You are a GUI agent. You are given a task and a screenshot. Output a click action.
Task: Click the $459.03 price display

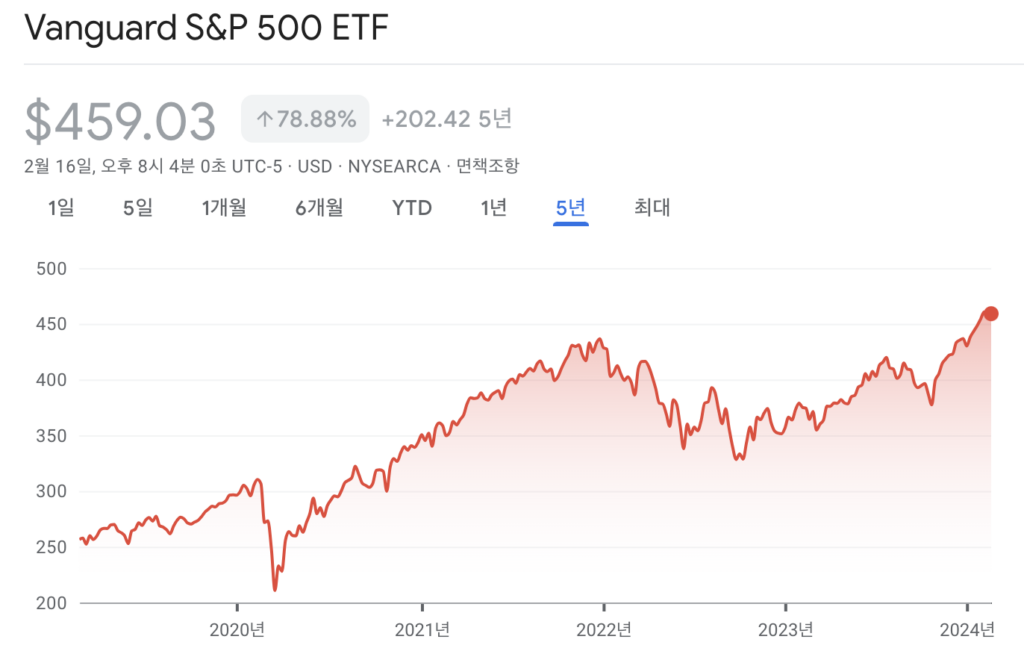[122, 118]
